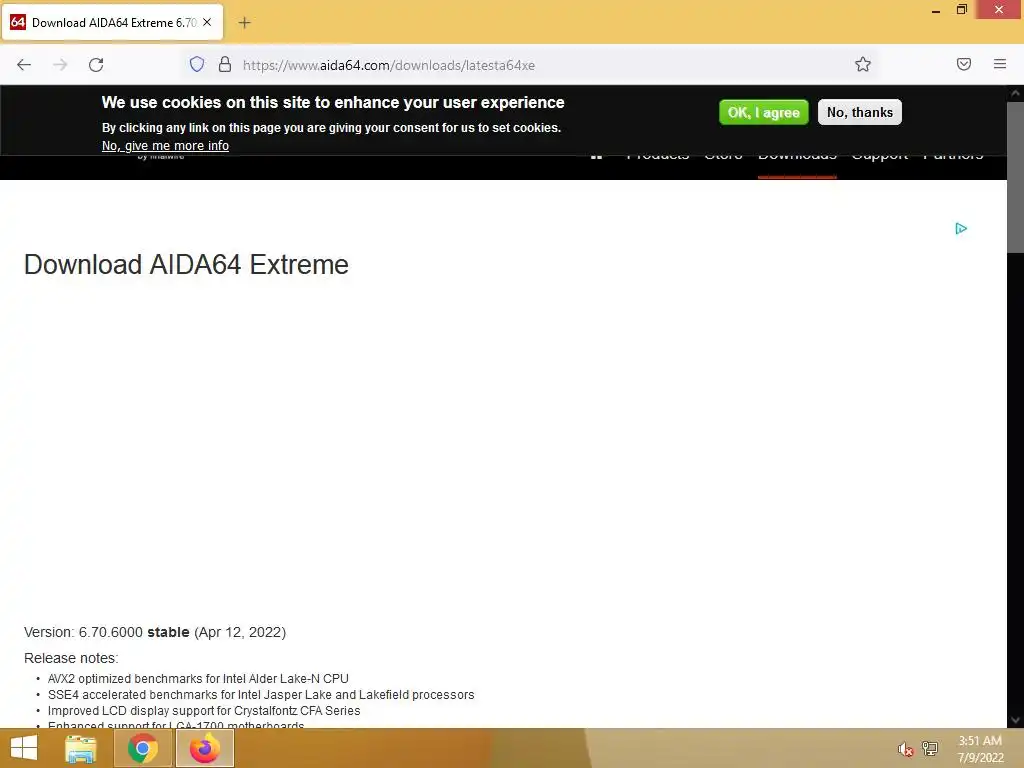Click the scrollbar down arrow
Viewport: 1024px width, 768px height.
1016,720
